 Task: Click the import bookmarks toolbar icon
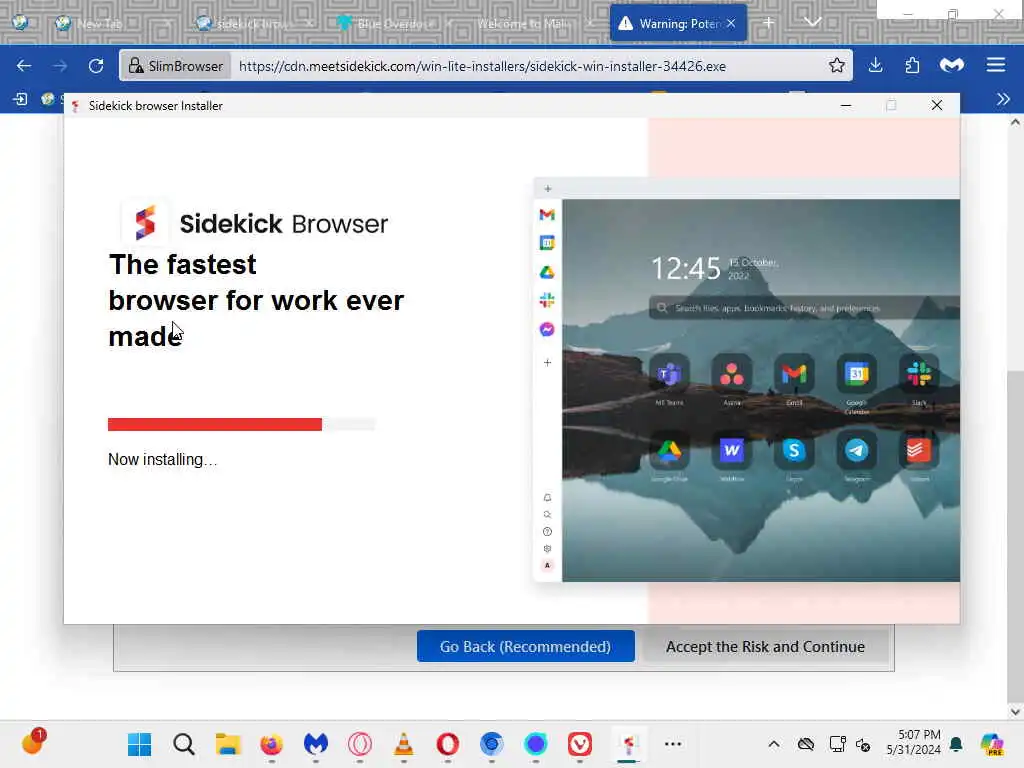[x=20, y=99]
